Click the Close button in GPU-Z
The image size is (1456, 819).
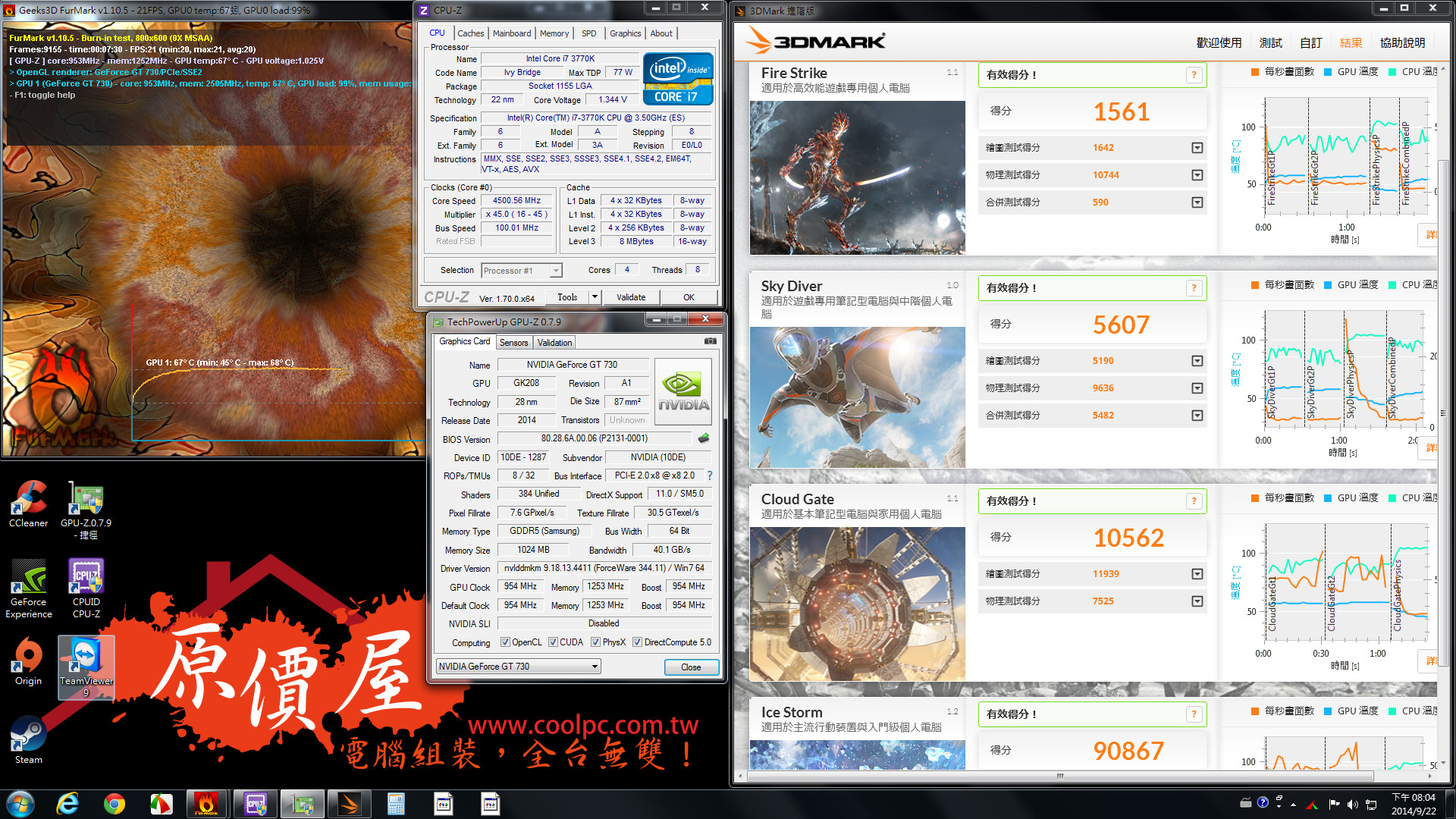tap(691, 667)
